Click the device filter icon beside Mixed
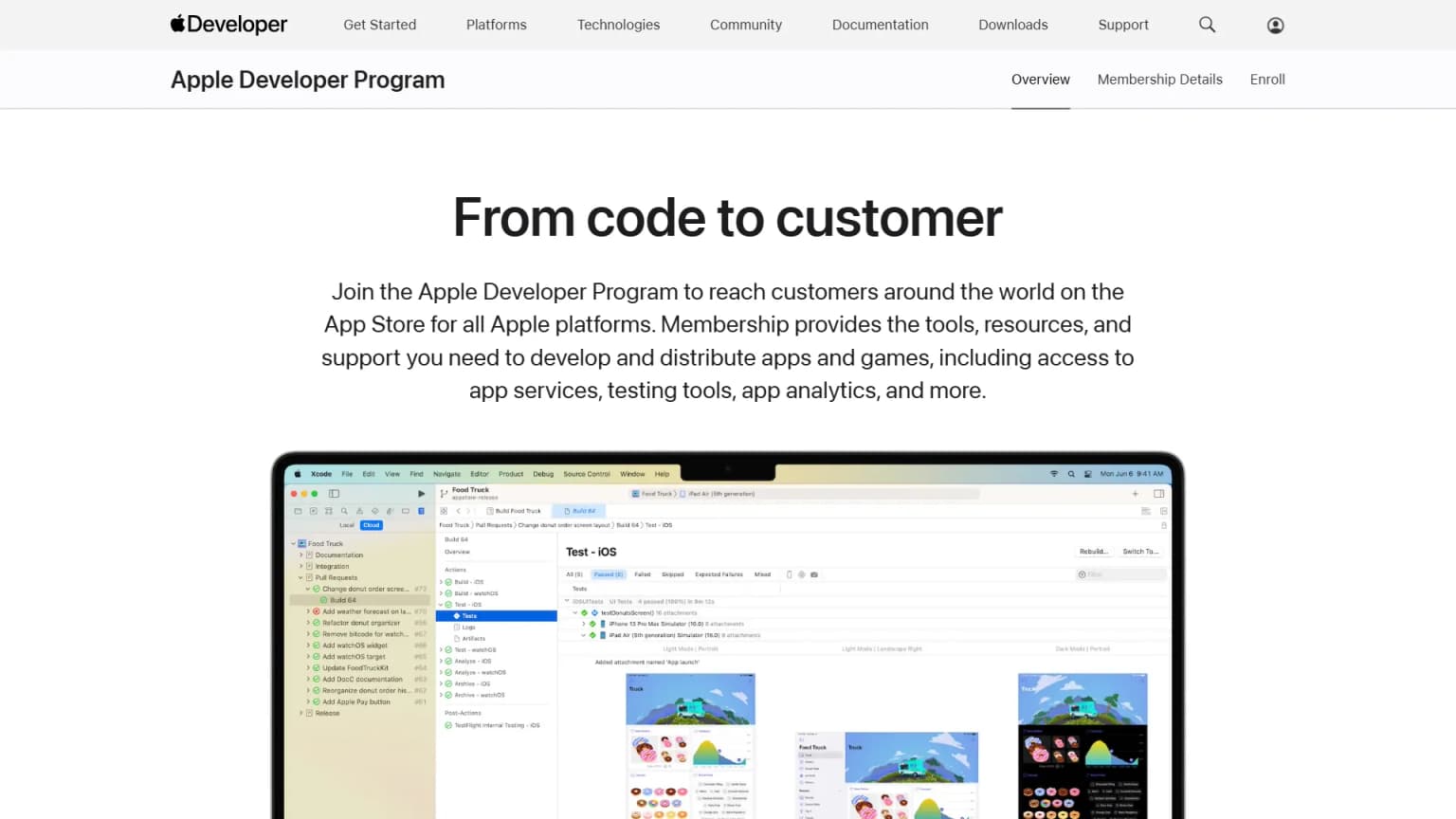 click(789, 574)
